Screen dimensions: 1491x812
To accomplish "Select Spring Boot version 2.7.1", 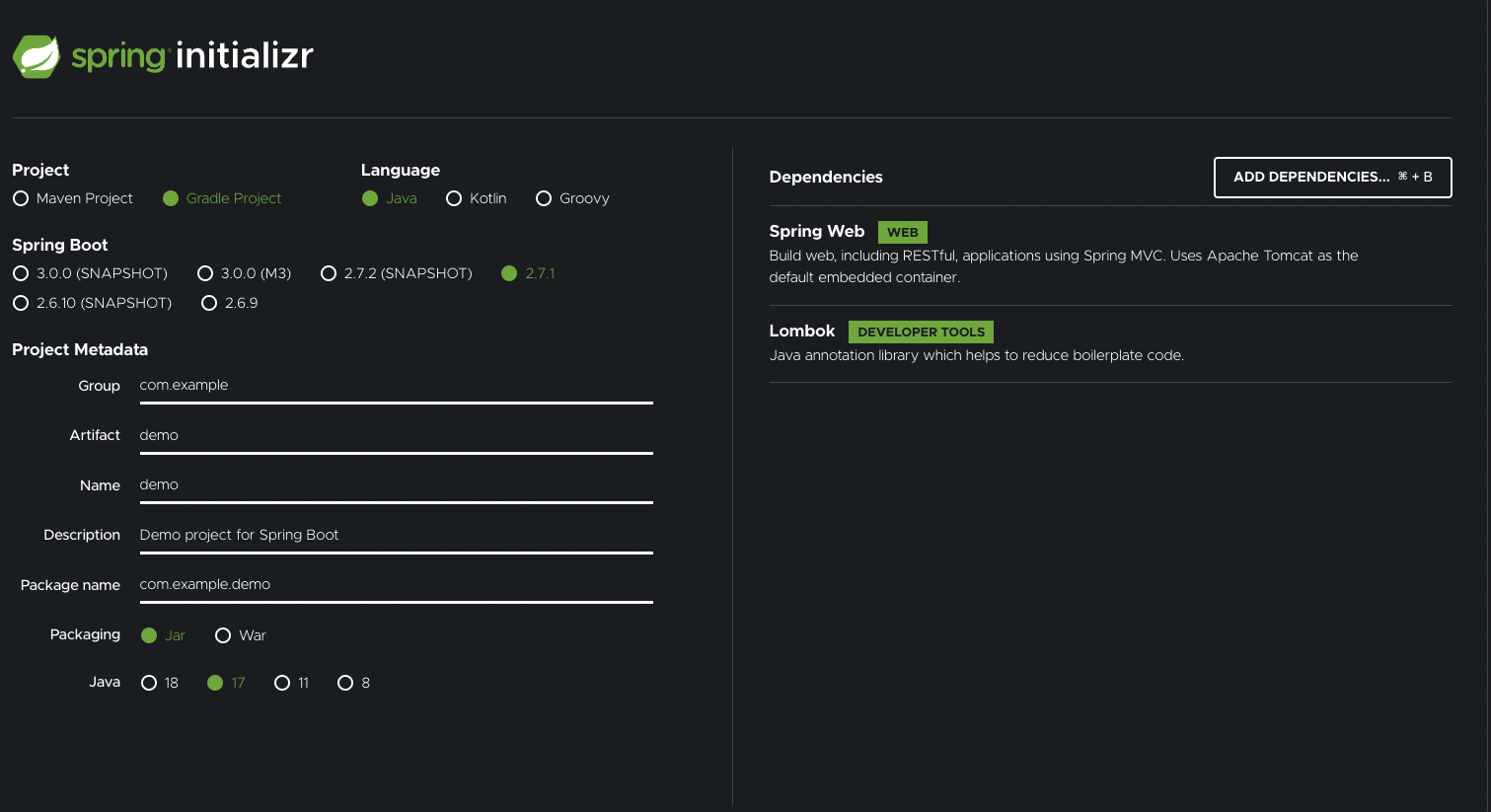I will [528, 273].
